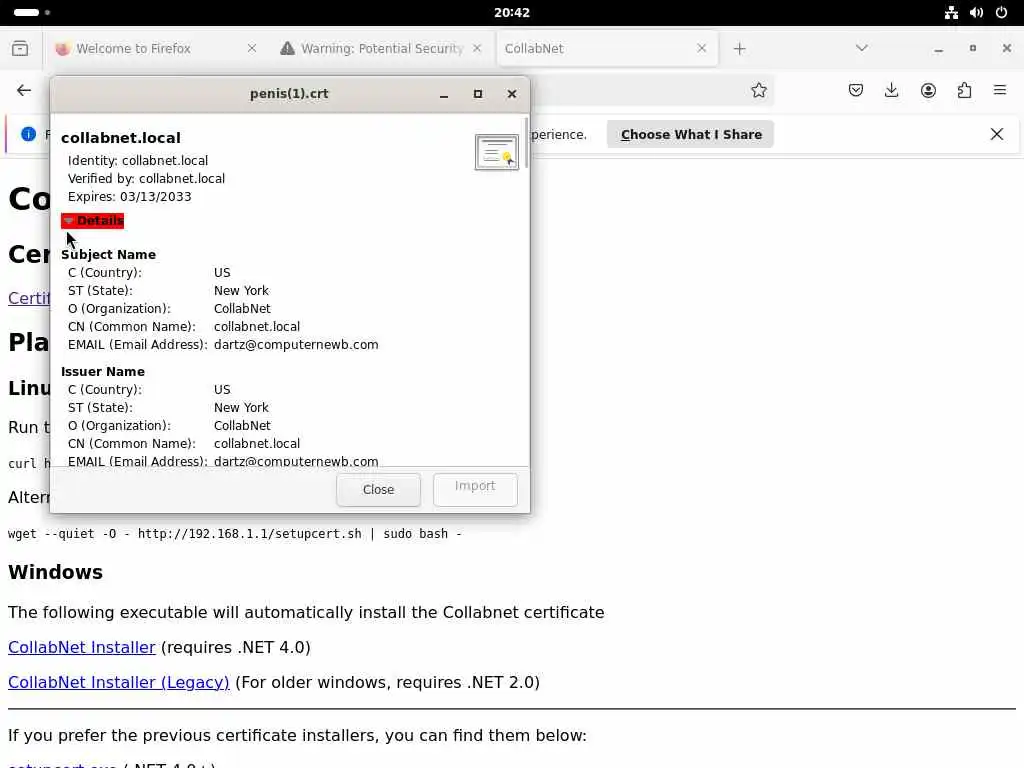Click the wget setupcert.sh command text
The image size is (1024, 768).
click(234, 534)
